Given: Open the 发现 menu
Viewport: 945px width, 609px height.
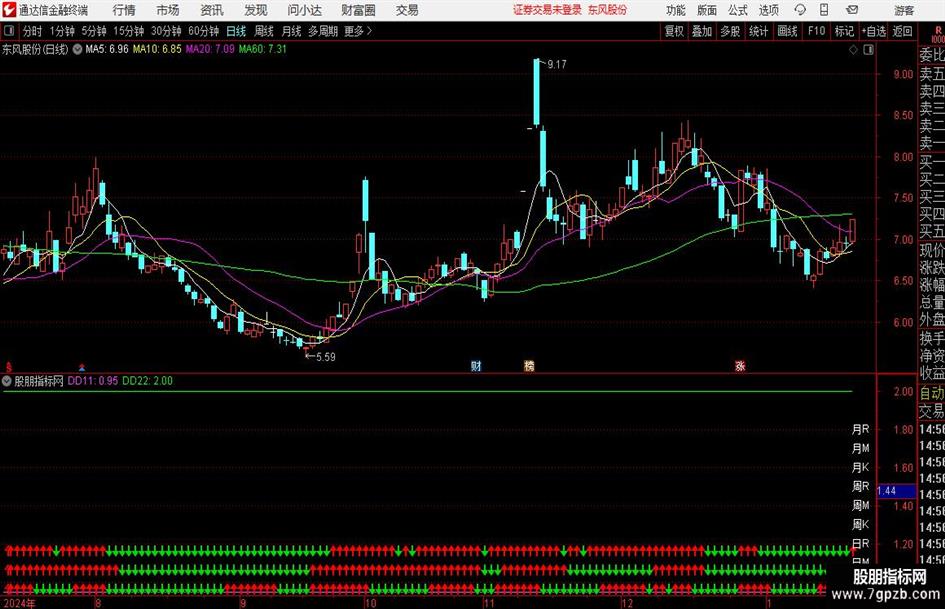Looking at the screenshot, I should (x=256, y=10).
